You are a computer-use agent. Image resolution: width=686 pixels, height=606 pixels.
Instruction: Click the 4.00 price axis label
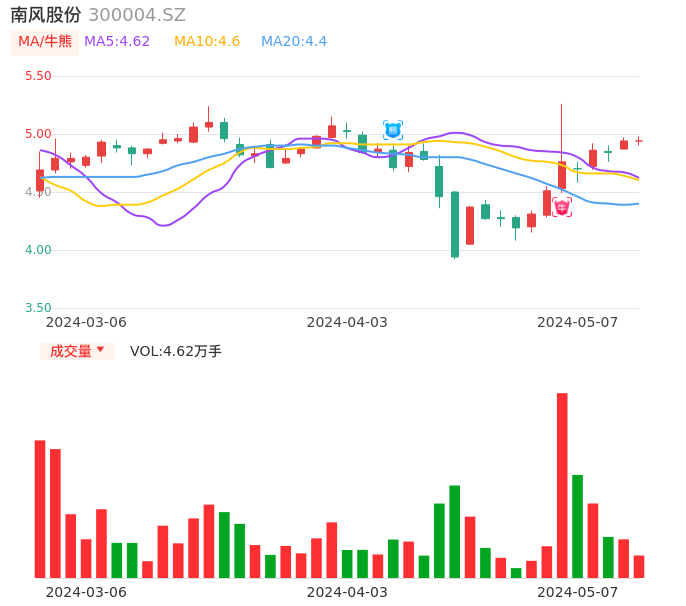click(38, 250)
